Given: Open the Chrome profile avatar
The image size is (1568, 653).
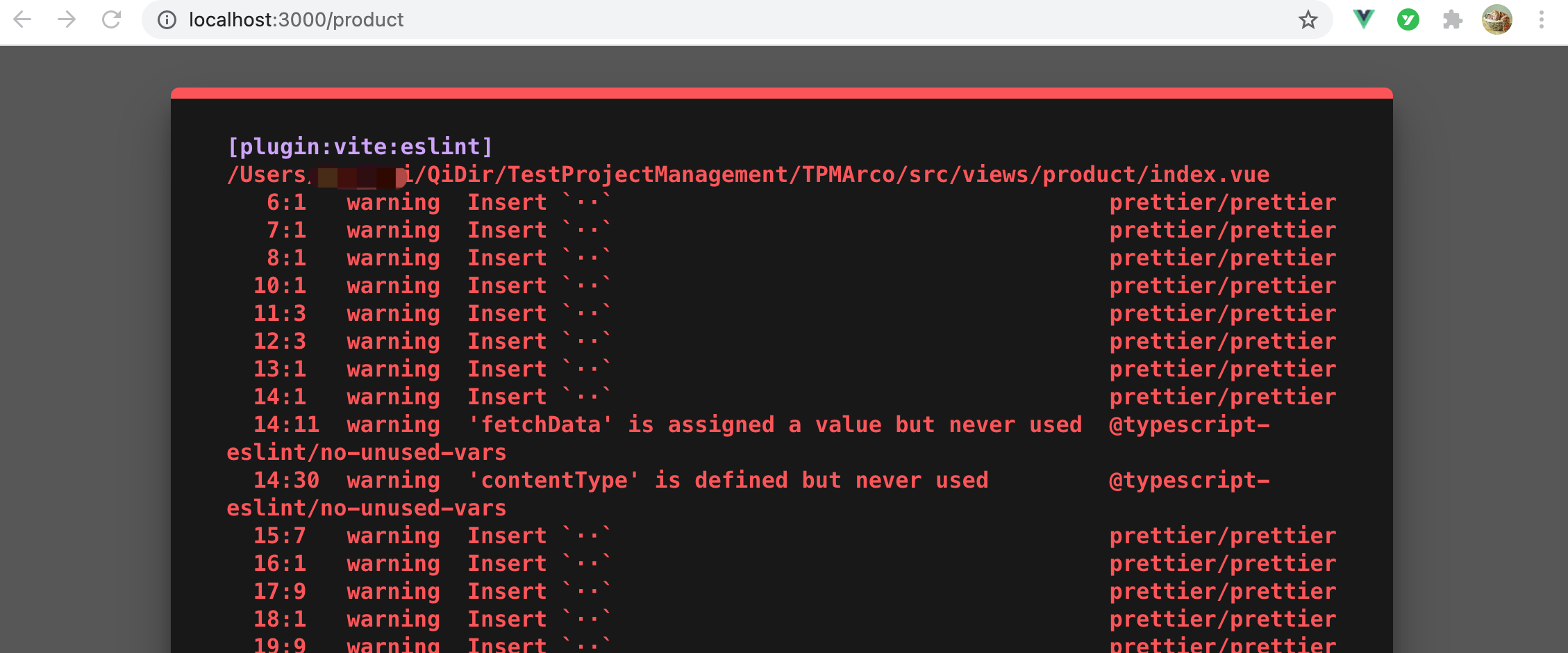Looking at the screenshot, I should click(1497, 19).
